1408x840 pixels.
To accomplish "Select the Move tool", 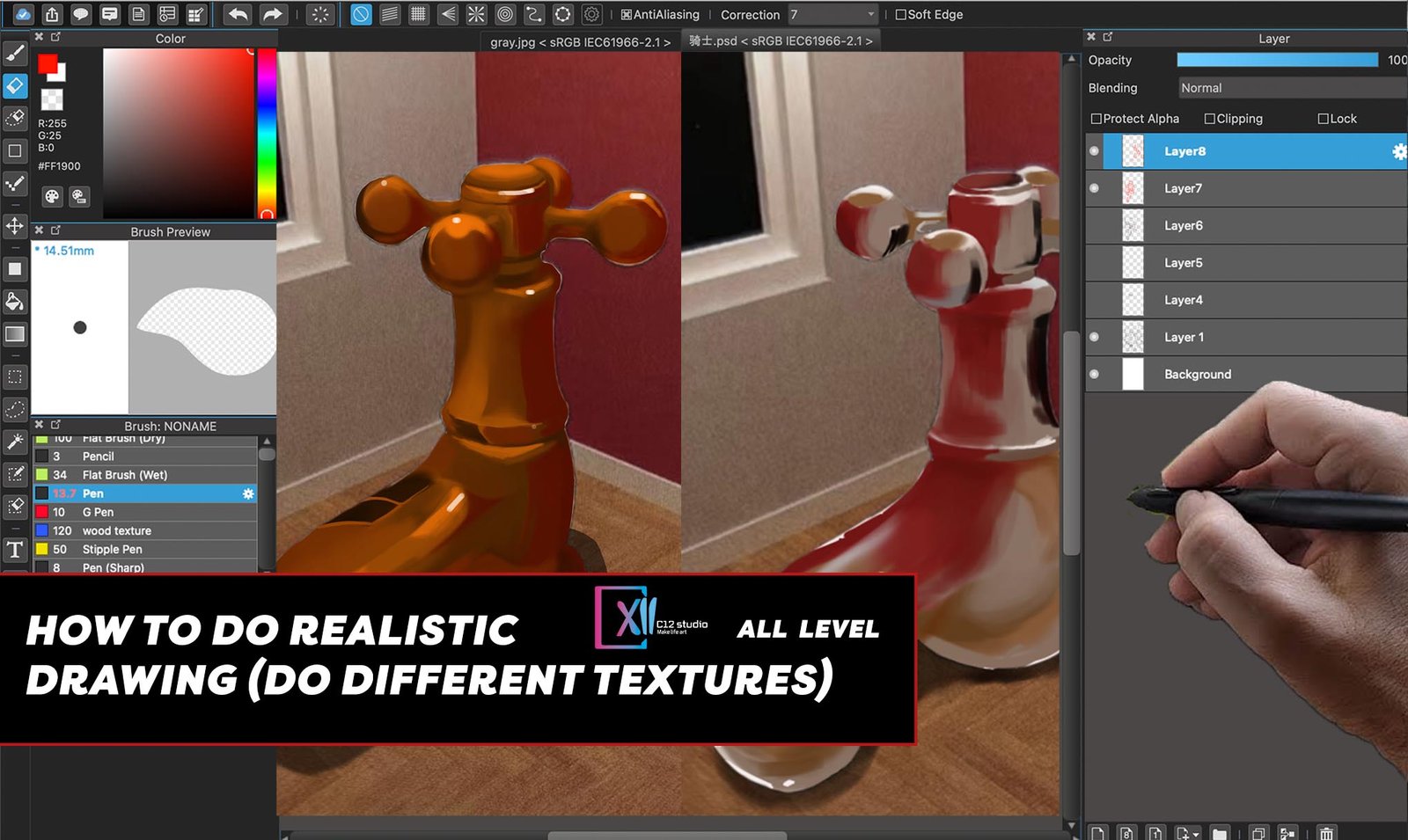I will click(x=15, y=226).
